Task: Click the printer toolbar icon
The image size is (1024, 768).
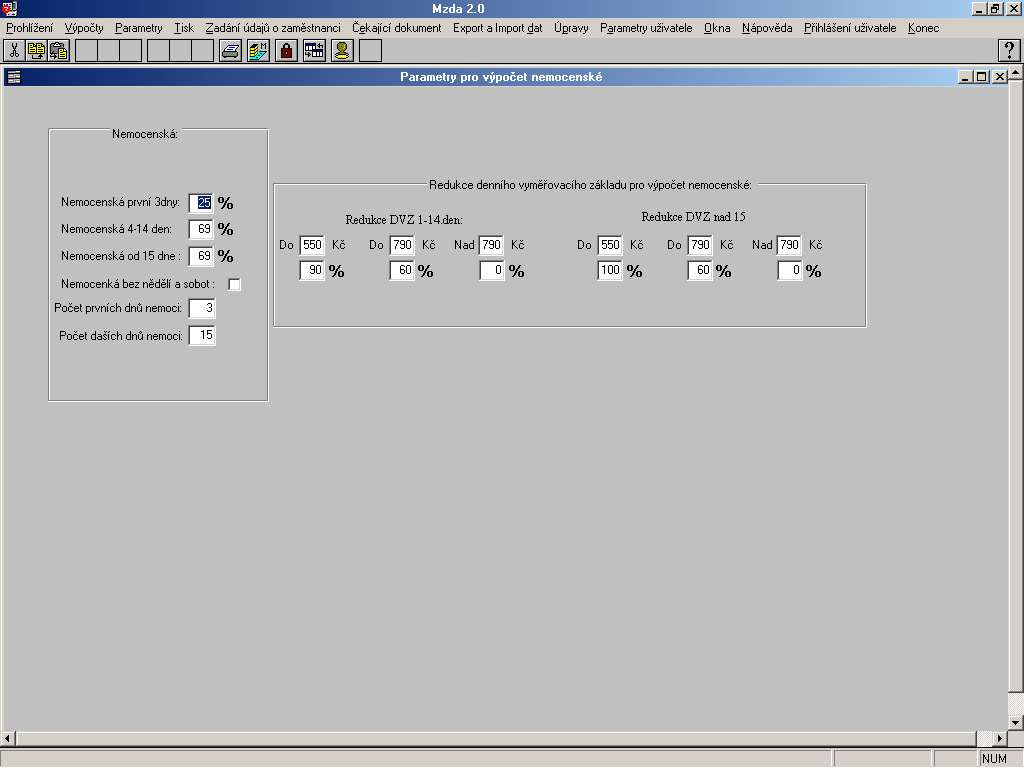Action: click(x=231, y=50)
